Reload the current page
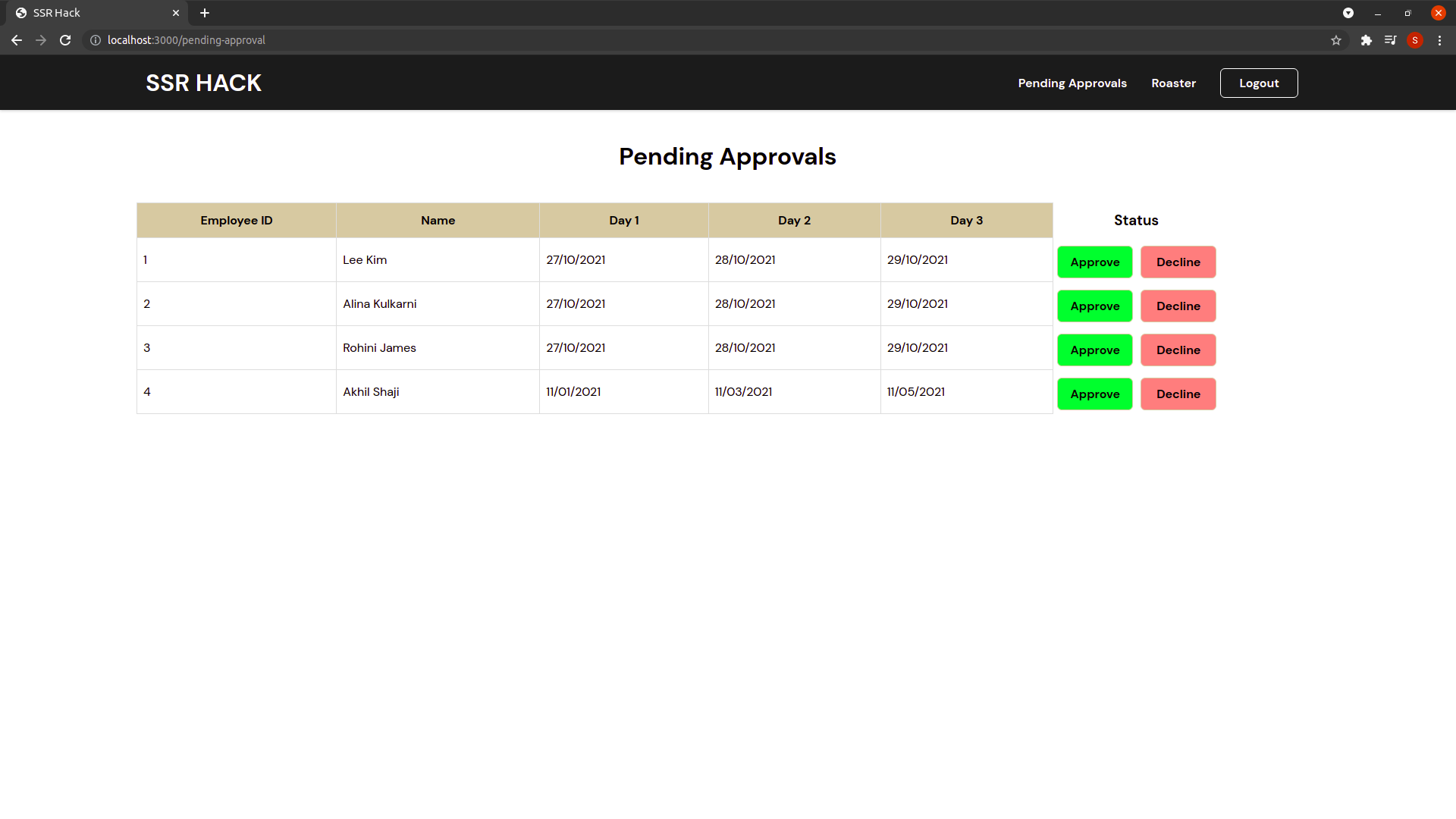This screenshot has width=1456, height=819. [x=65, y=40]
